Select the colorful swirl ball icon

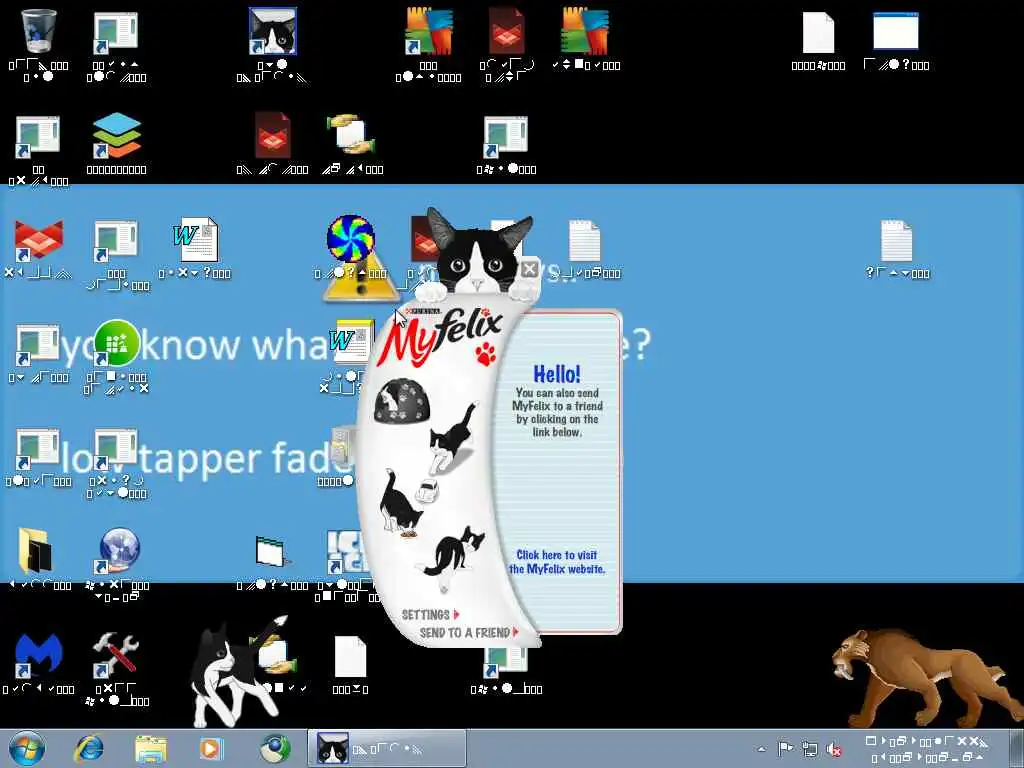[351, 239]
